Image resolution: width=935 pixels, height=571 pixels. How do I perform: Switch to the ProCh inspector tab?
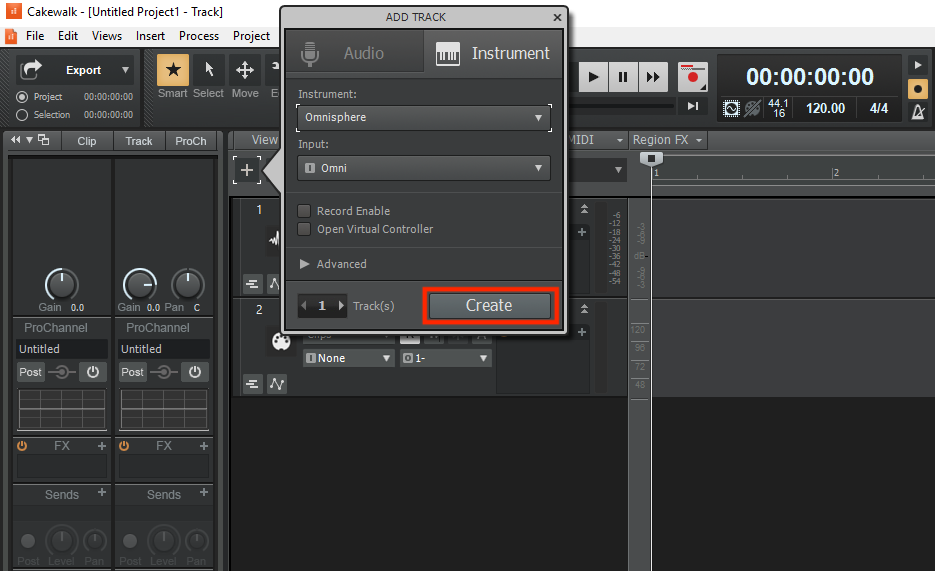(x=191, y=141)
